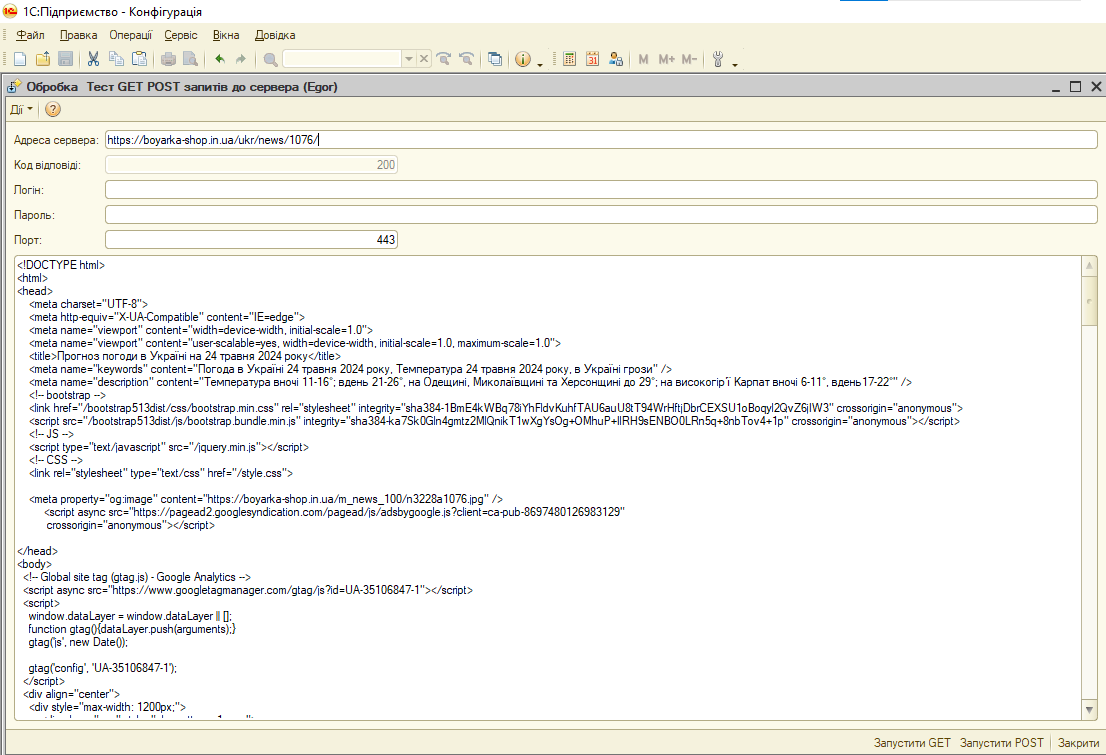Open the calculator icon
The height and width of the screenshot is (755, 1106).
pos(570,59)
